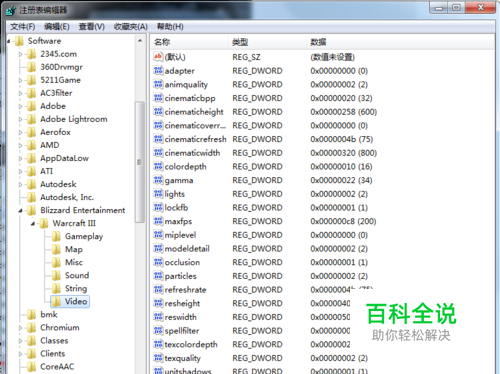500x374 pixels.
Task: Select the particles value
Action: coord(180,276)
